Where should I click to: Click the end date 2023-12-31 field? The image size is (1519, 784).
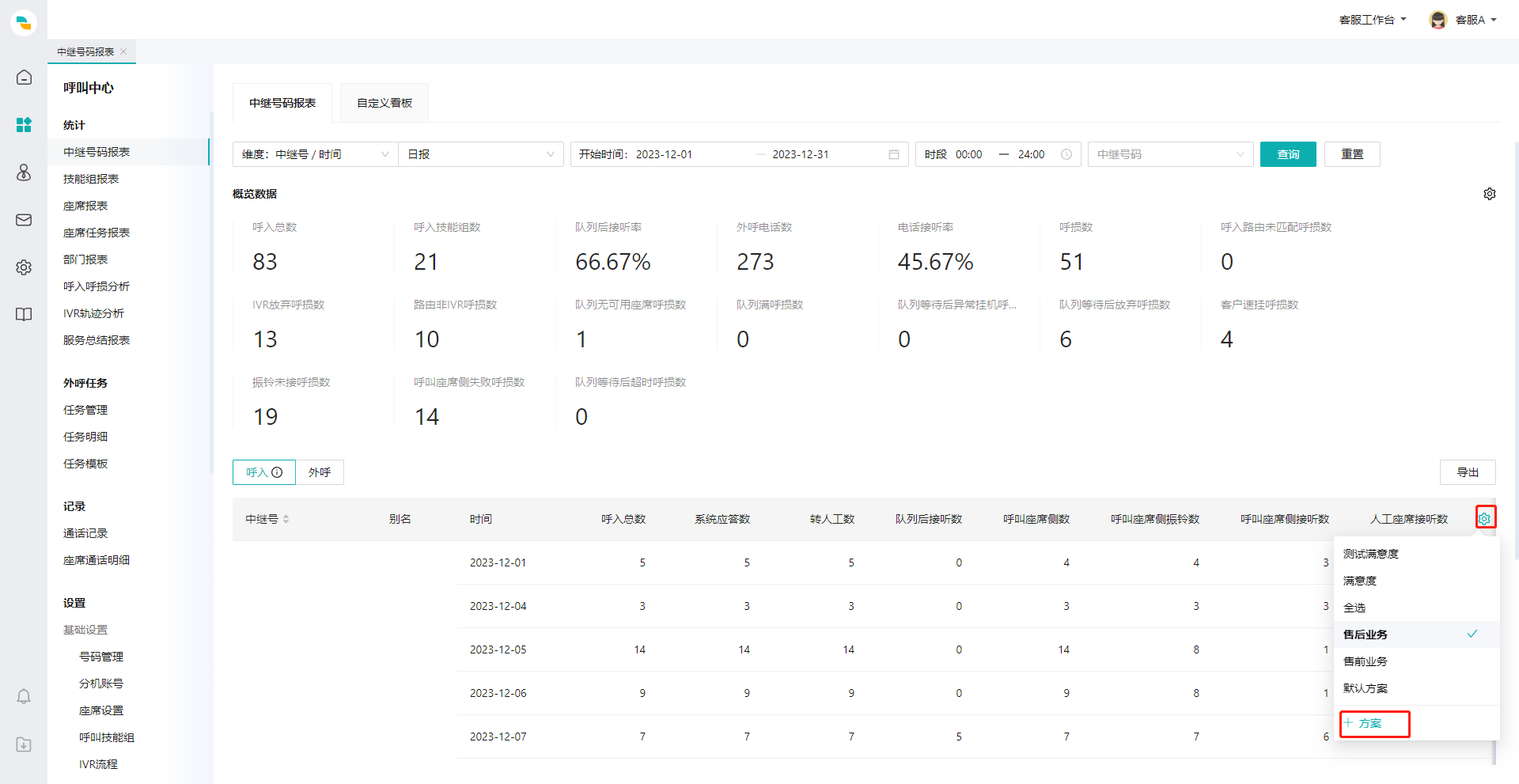800,154
